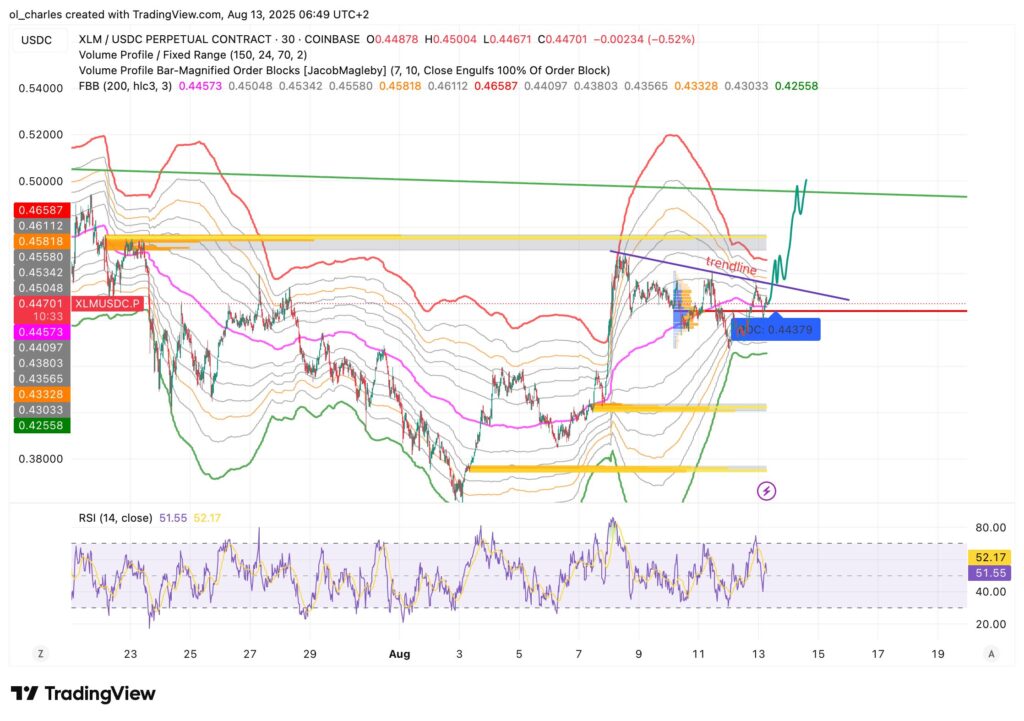Click the "Aug" label on the time axis
The image size is (1024, 721).
[400, 653]
